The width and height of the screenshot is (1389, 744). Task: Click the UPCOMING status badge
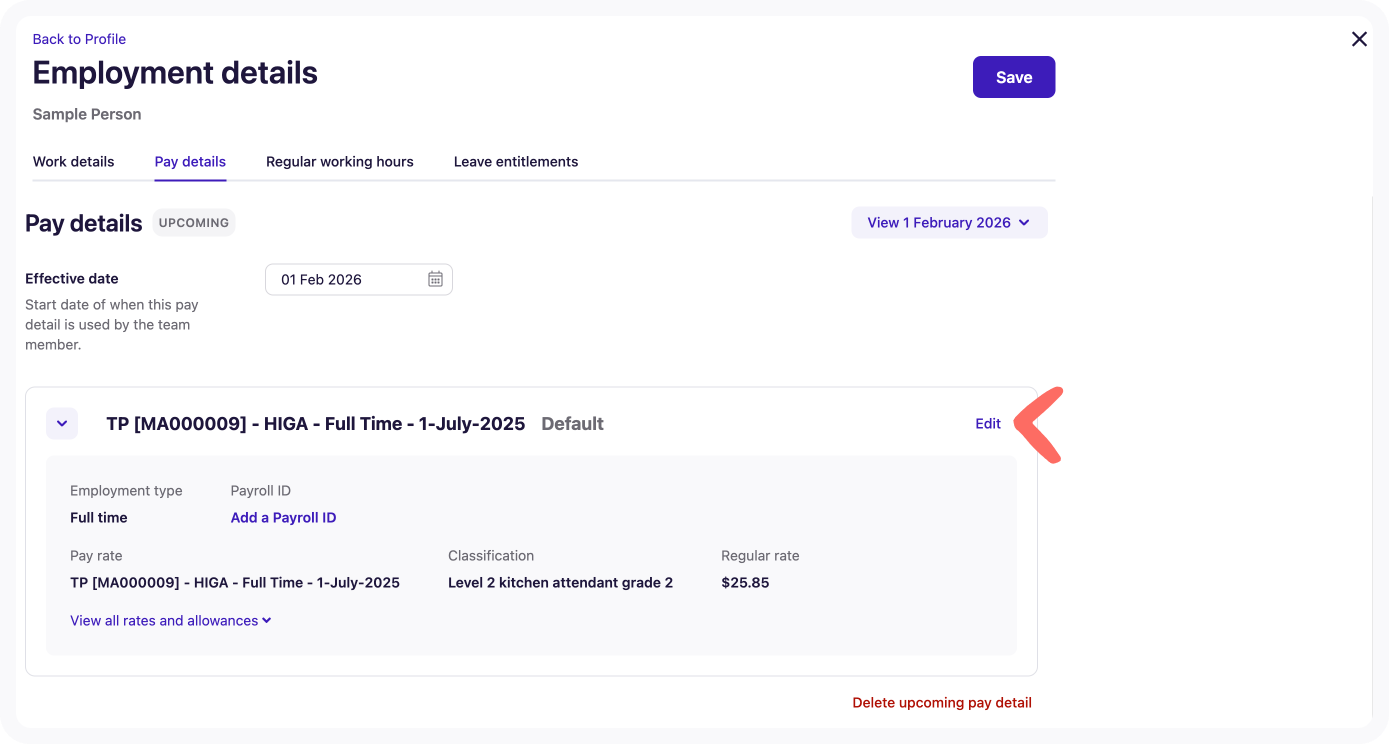pos(193,223)
